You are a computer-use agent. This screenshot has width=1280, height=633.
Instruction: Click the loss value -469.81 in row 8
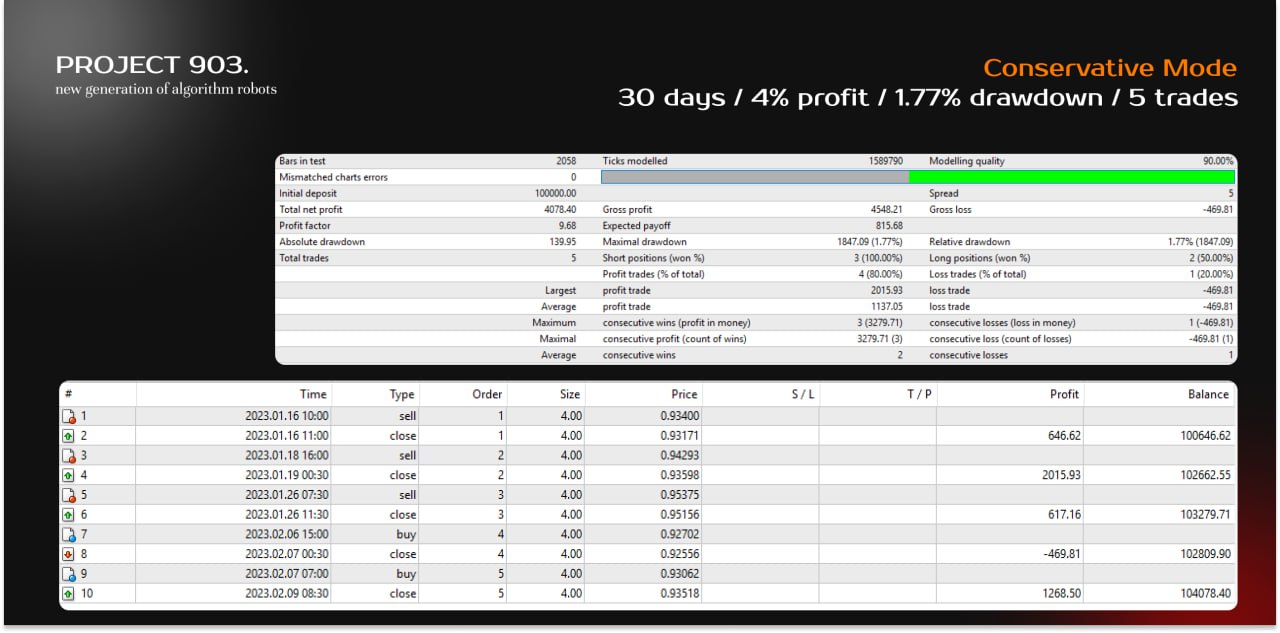[x=1060, y=554]
